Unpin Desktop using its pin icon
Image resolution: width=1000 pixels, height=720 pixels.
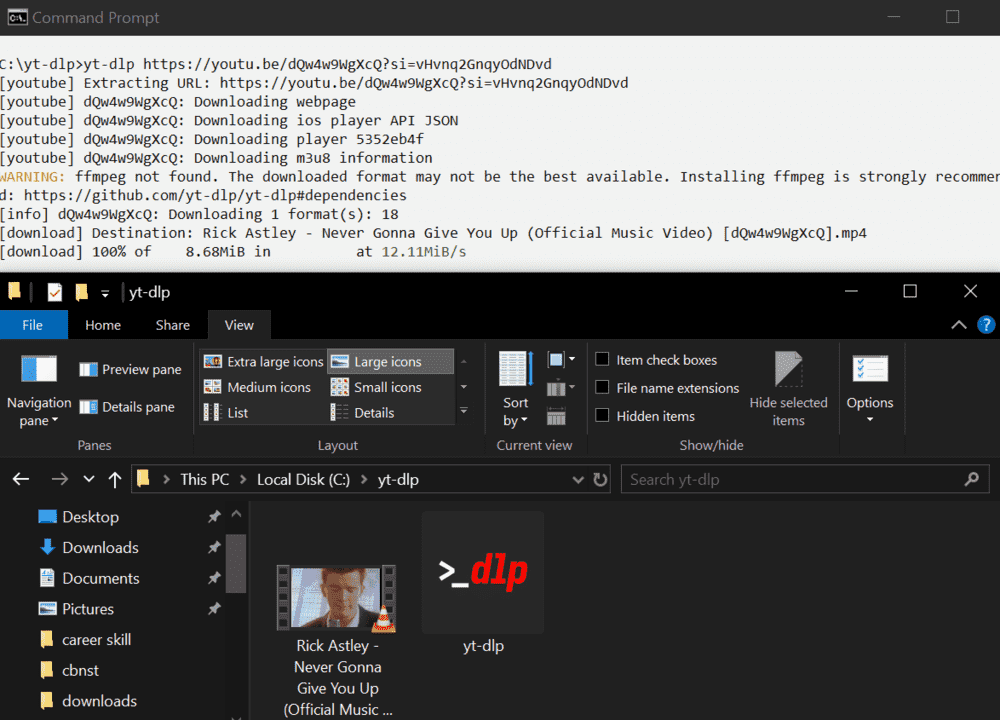[214, 517]
